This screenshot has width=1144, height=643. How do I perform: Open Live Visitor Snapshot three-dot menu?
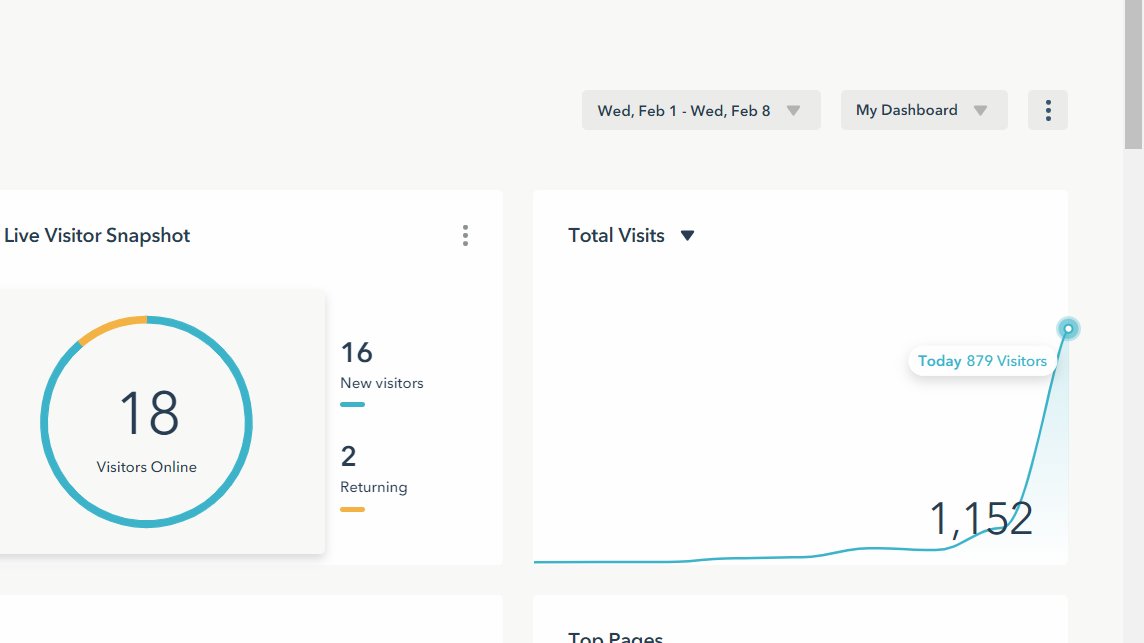pyautogui.click(x=465, y=235)
